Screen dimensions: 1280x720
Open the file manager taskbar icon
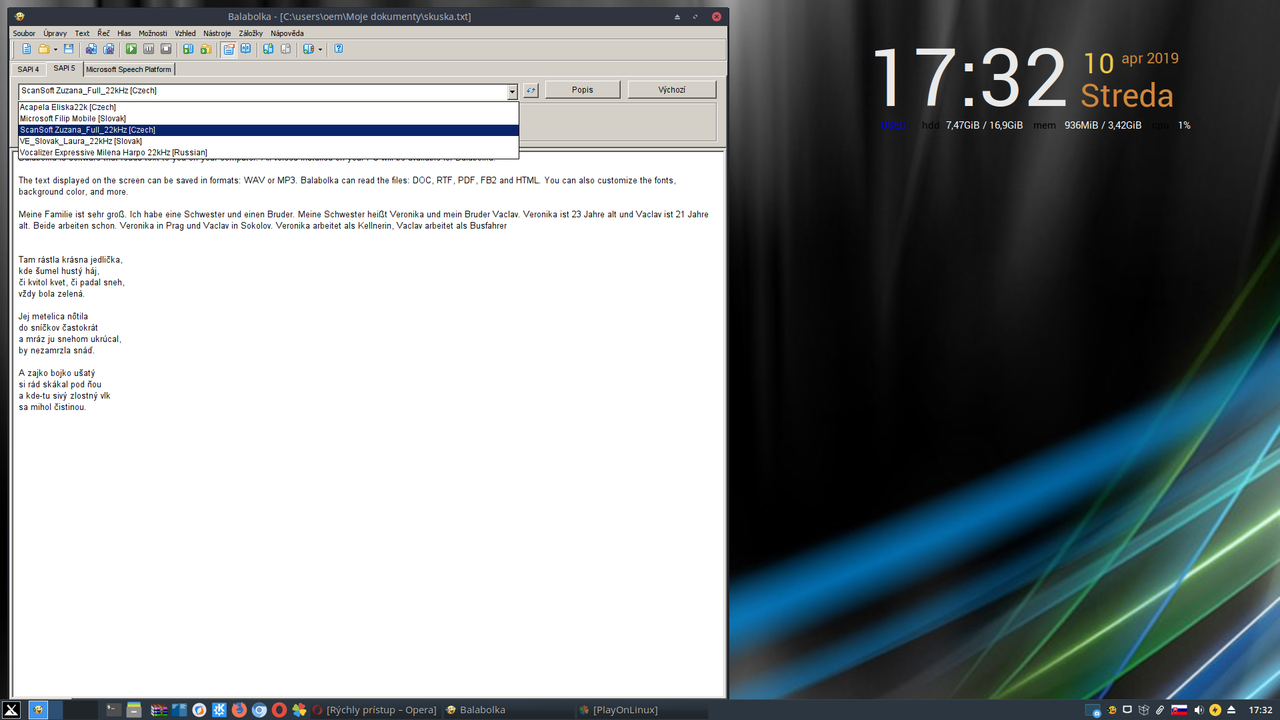[134, 710]
